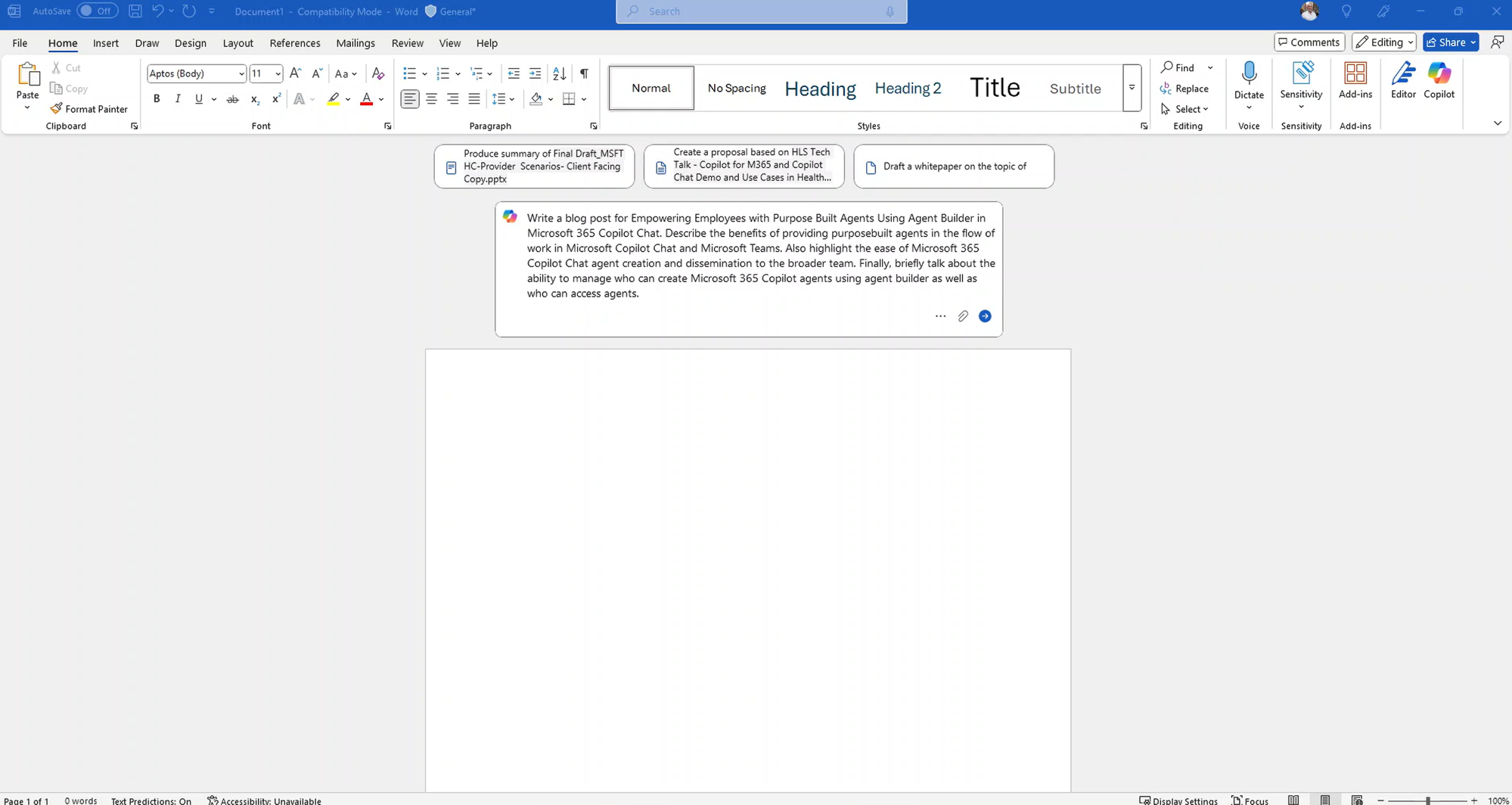Open the Add-ins gallery

(x=1355, y=81)
